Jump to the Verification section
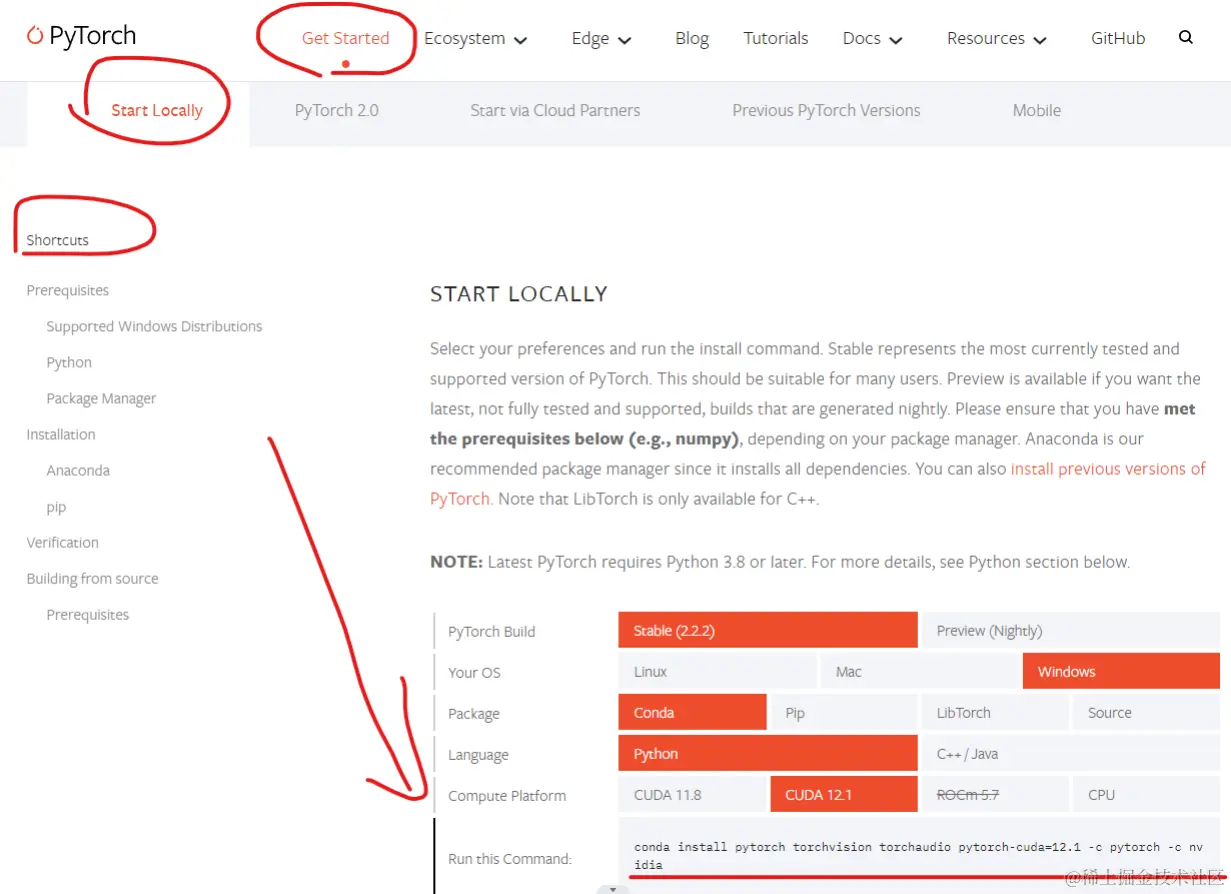 click(62, 542)
